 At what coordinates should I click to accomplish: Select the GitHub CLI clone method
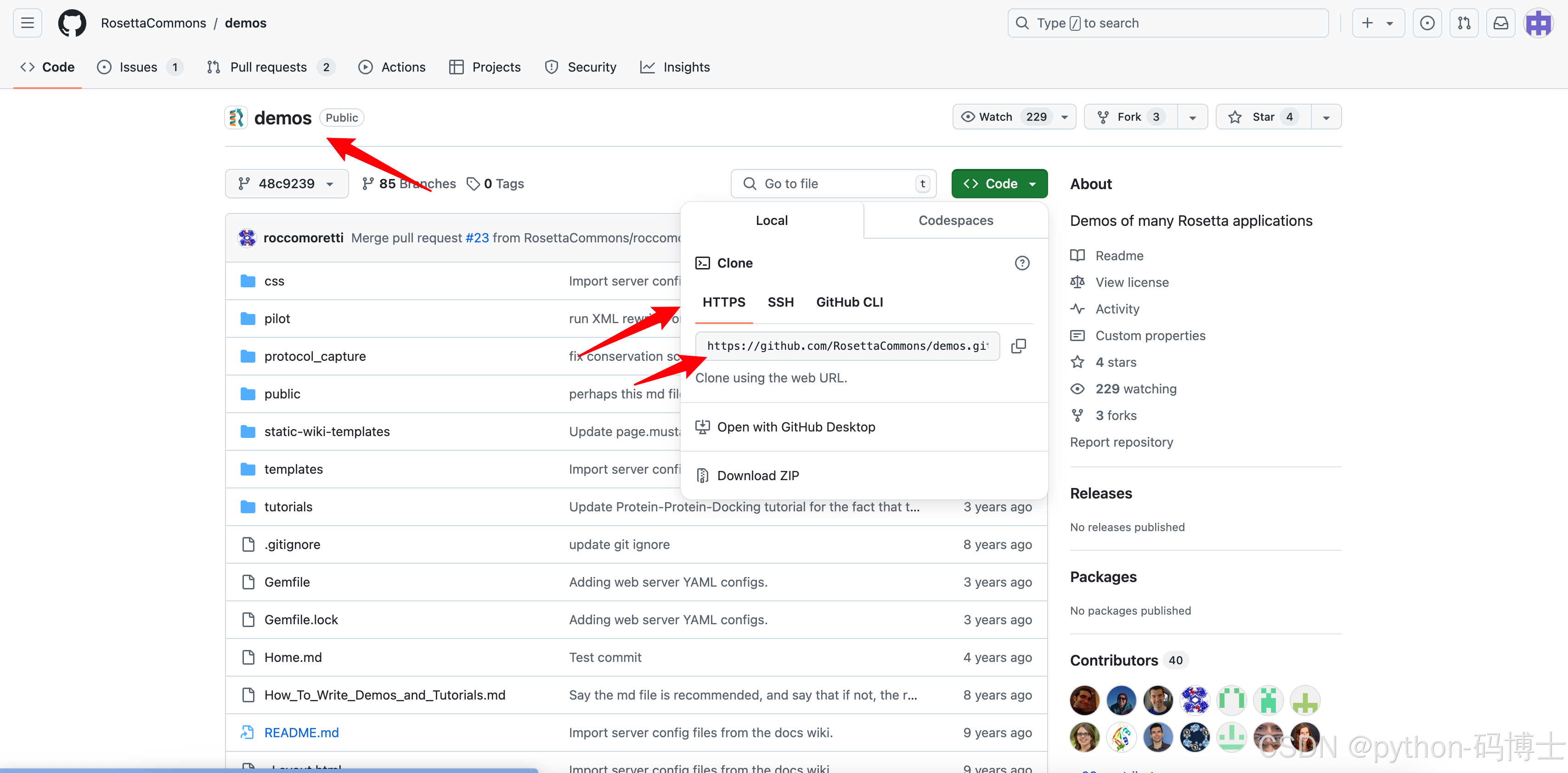click(849, 302)
